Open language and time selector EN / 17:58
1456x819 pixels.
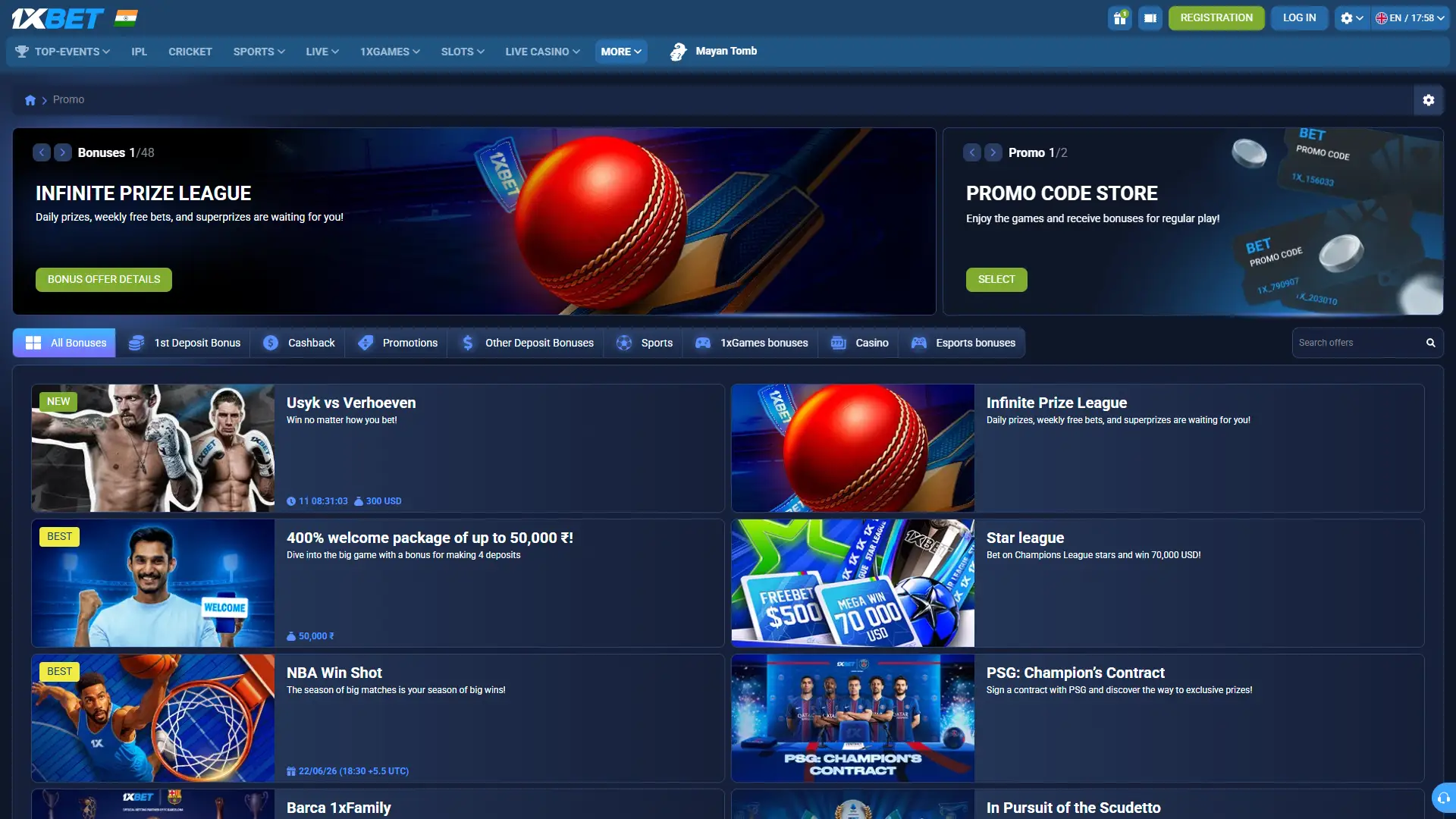click(x=1410, y=18)
